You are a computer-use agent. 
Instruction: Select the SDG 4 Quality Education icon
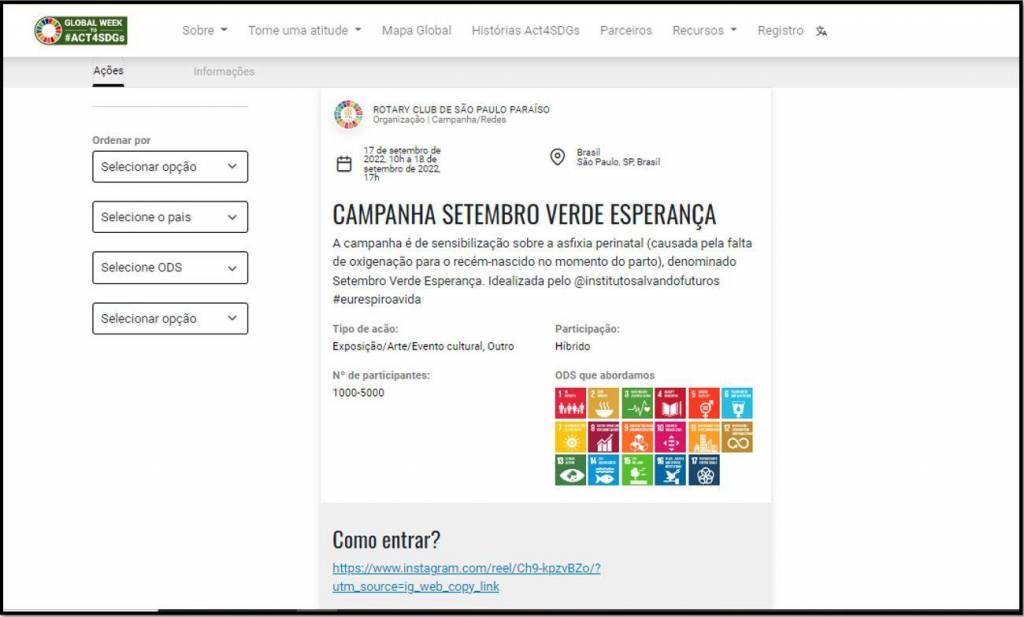click(670, 403)
